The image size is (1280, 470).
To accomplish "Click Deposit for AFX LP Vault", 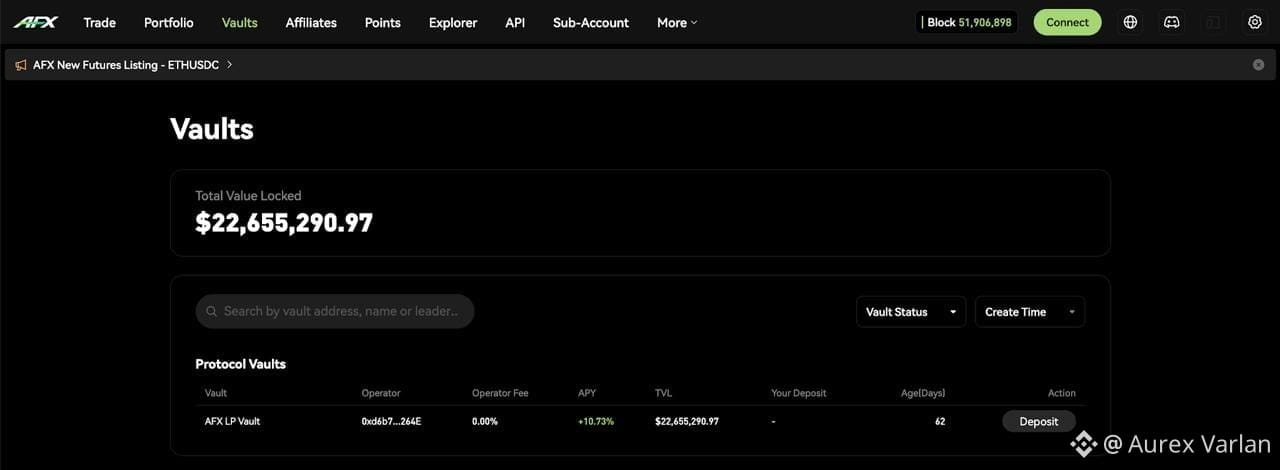I will pyautogui.click(x=1039, y=421).
